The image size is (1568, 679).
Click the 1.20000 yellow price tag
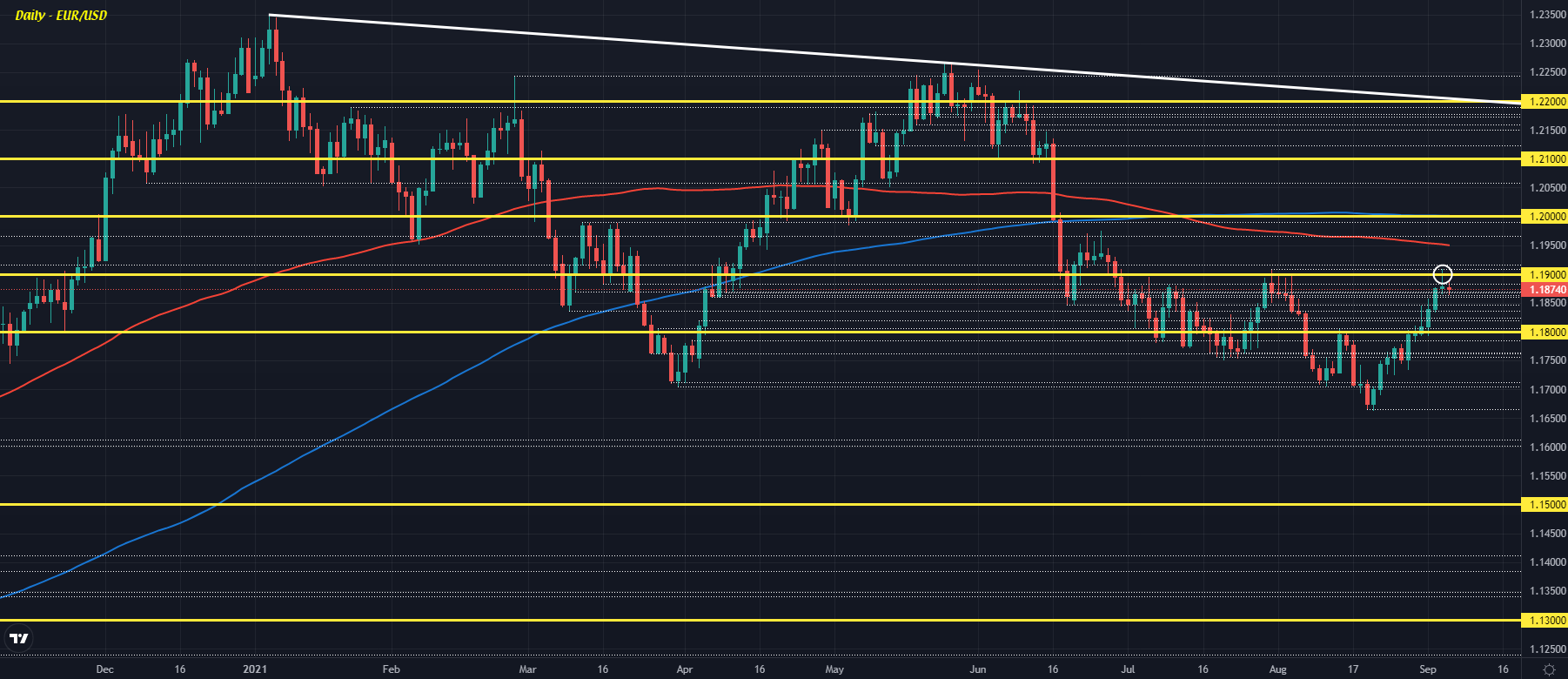[x=1543, y=217]
